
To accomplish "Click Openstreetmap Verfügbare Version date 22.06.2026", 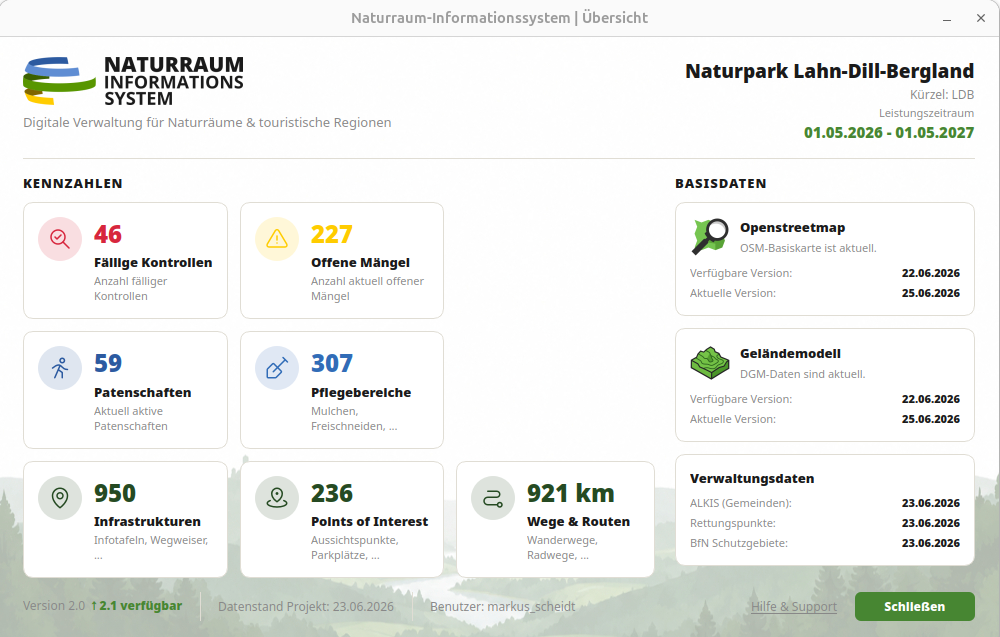I will (930, 273).
